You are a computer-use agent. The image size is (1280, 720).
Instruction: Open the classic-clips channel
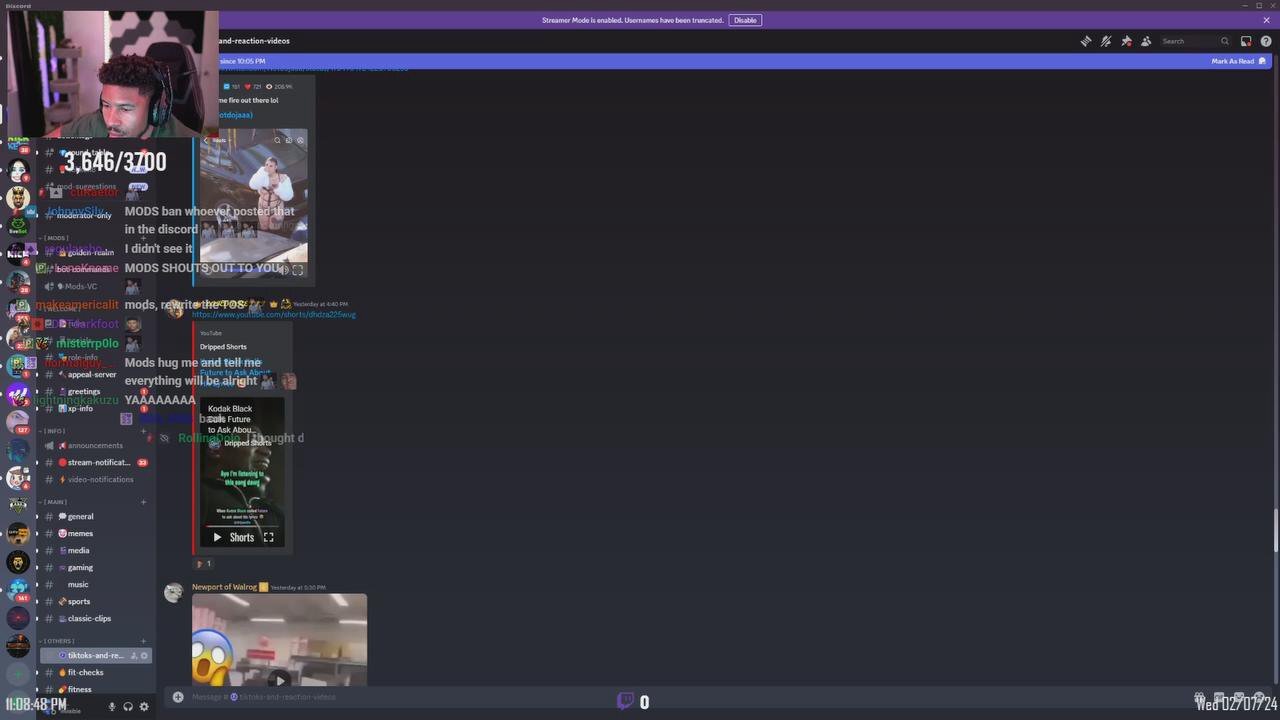pos(95,618)
